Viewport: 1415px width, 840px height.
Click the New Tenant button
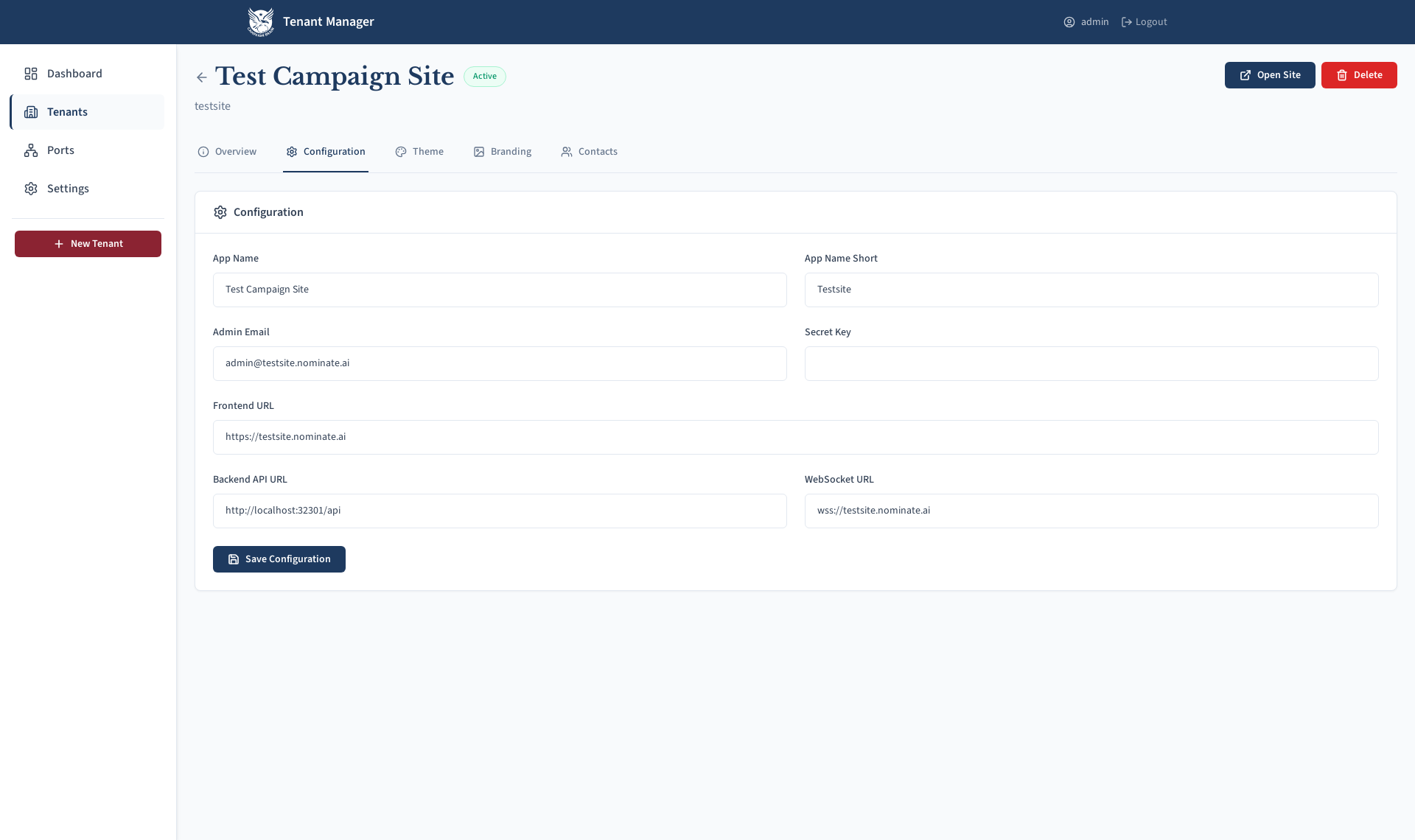coord(88,244)
